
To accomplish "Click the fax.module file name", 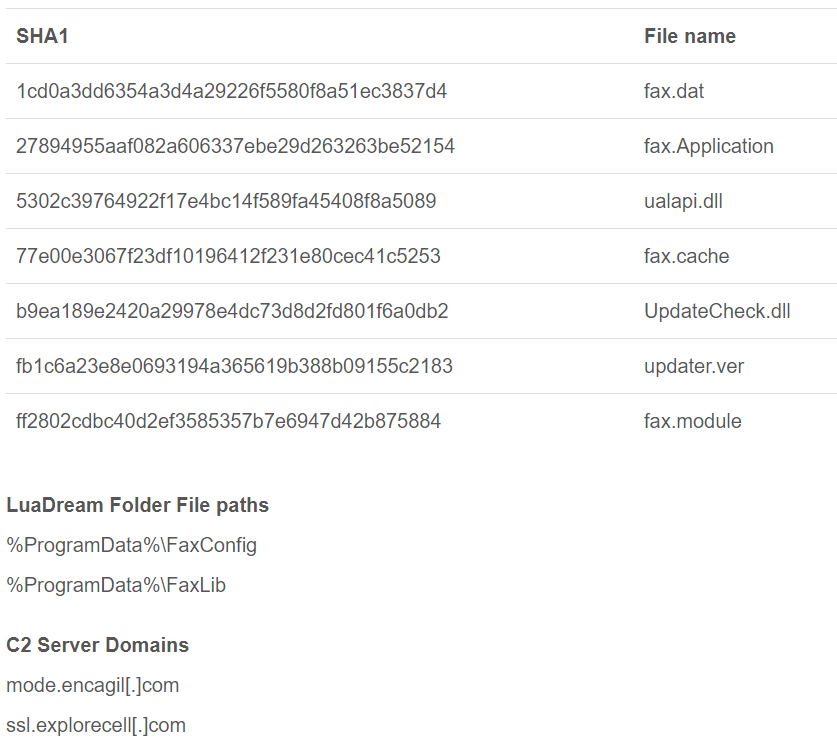I will [692, 422].
